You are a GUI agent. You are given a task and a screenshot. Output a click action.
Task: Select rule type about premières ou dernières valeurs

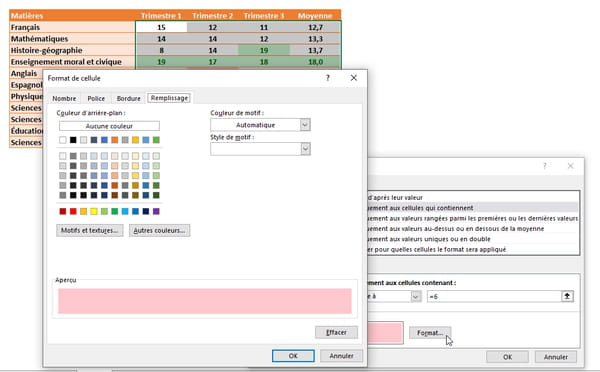(x=473, y=218)
